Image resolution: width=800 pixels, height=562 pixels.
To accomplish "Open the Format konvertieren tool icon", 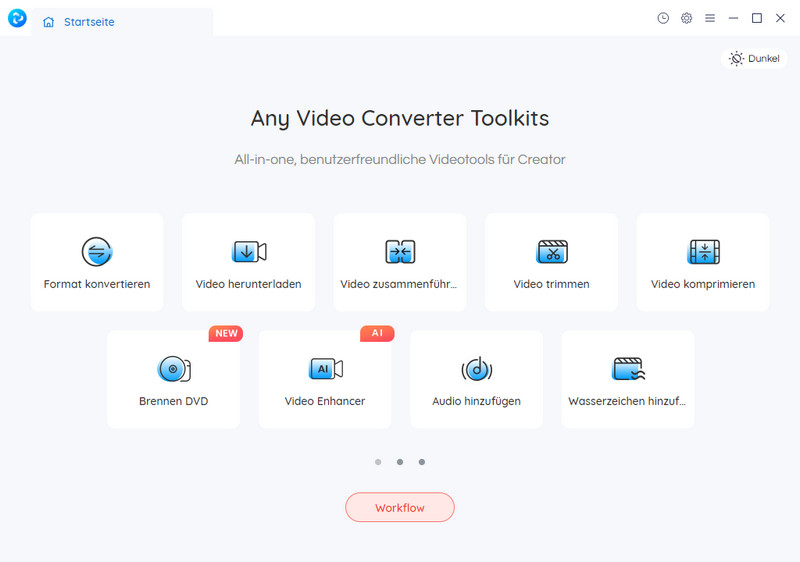I will tap(97, 251).
